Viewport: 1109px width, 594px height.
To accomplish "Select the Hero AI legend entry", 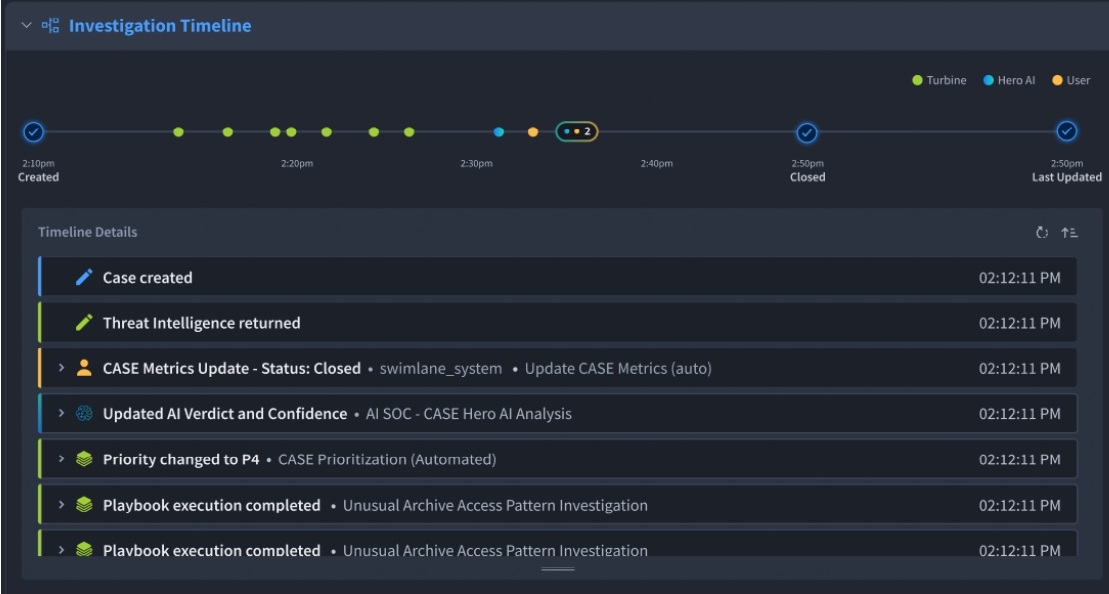I will 1009,81.
